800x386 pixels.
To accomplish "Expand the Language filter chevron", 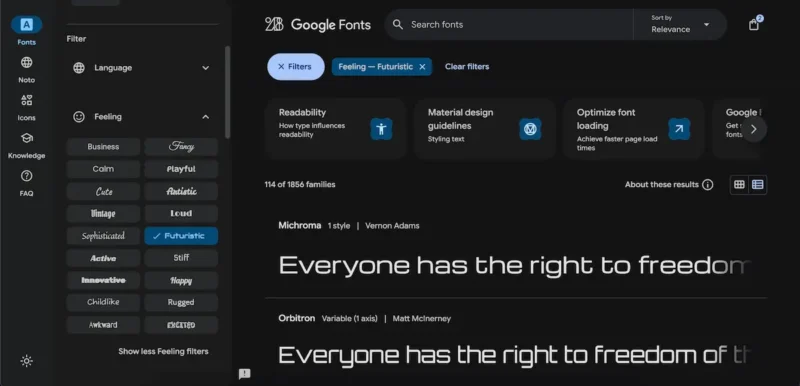I will tap(206, 68).
